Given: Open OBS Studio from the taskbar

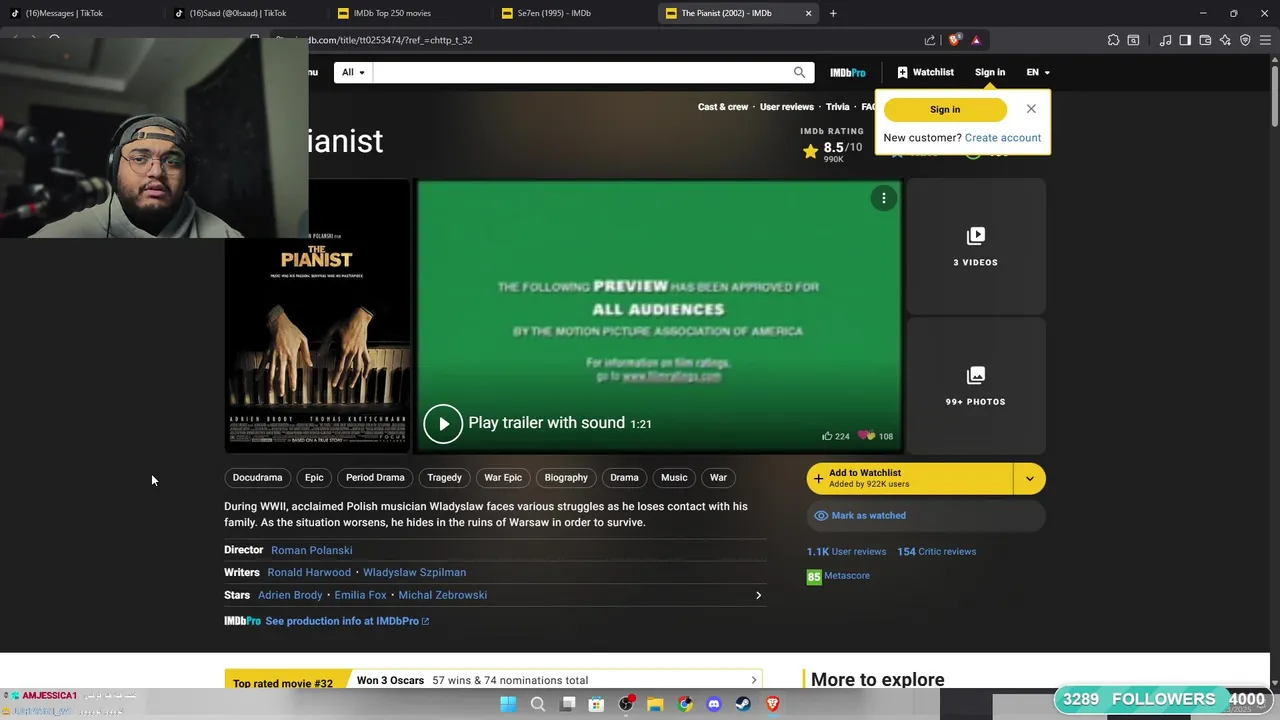Looking at the screenshot, I should 626,704.
